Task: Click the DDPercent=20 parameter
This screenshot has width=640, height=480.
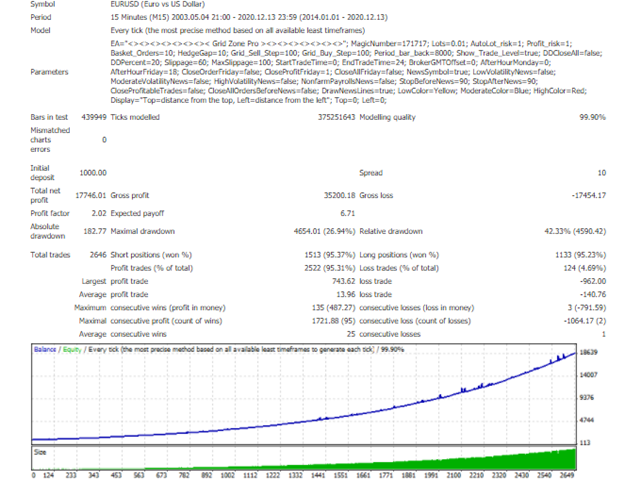Action: (134, 62)
